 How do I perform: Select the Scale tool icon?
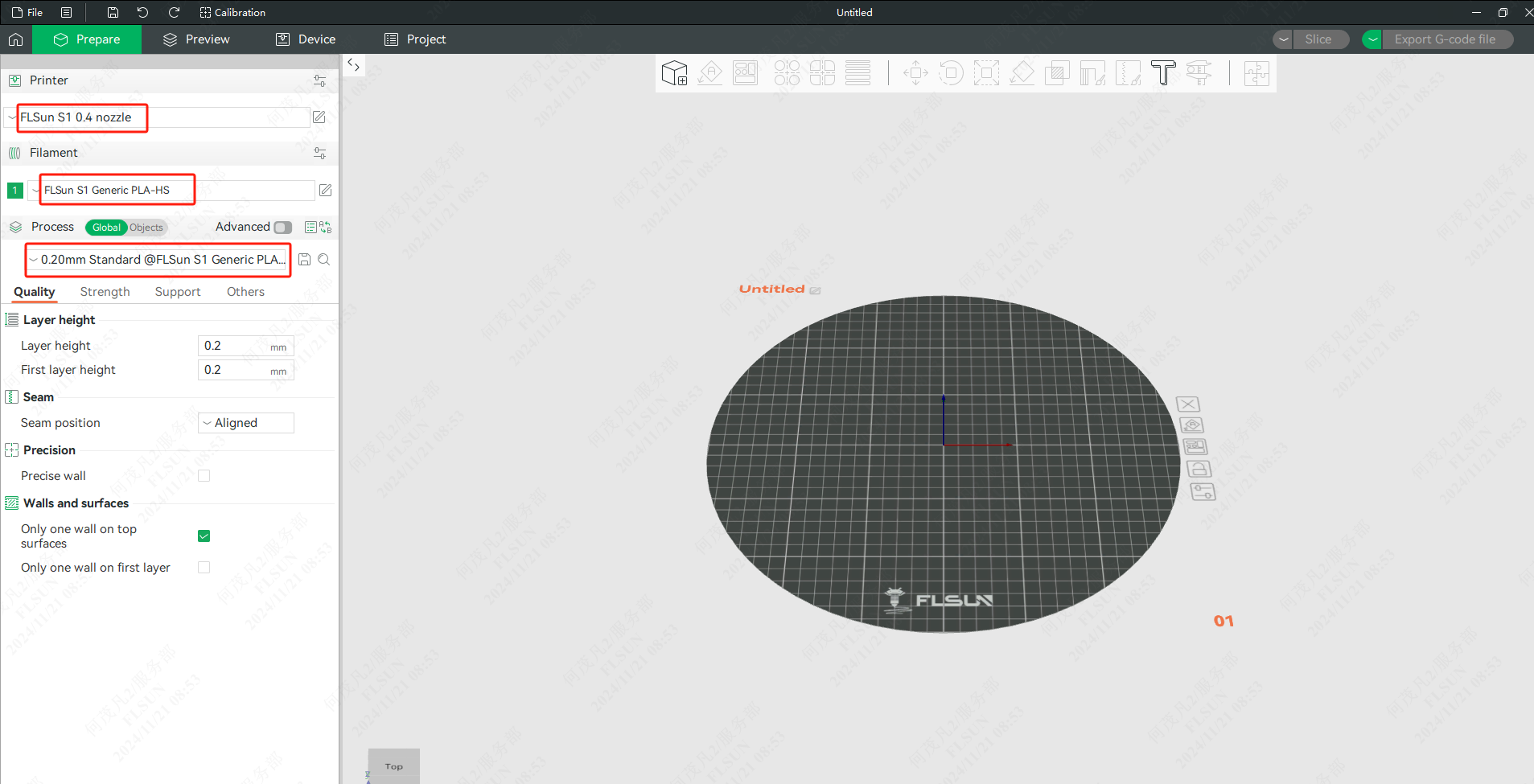coord(986,73)
